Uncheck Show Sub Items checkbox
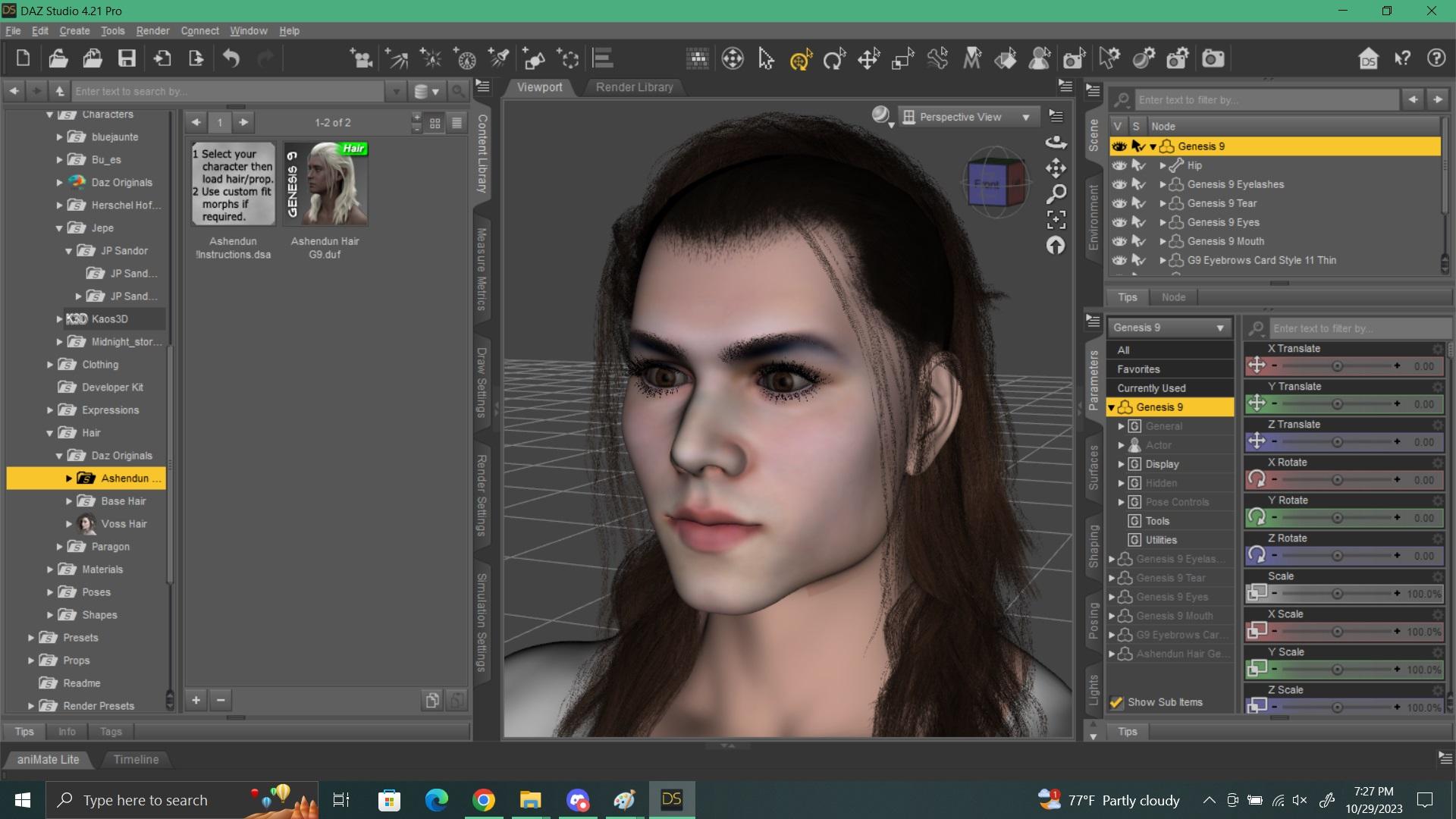This screenshot has width=1456, height=819. [x=1116, y=702]
